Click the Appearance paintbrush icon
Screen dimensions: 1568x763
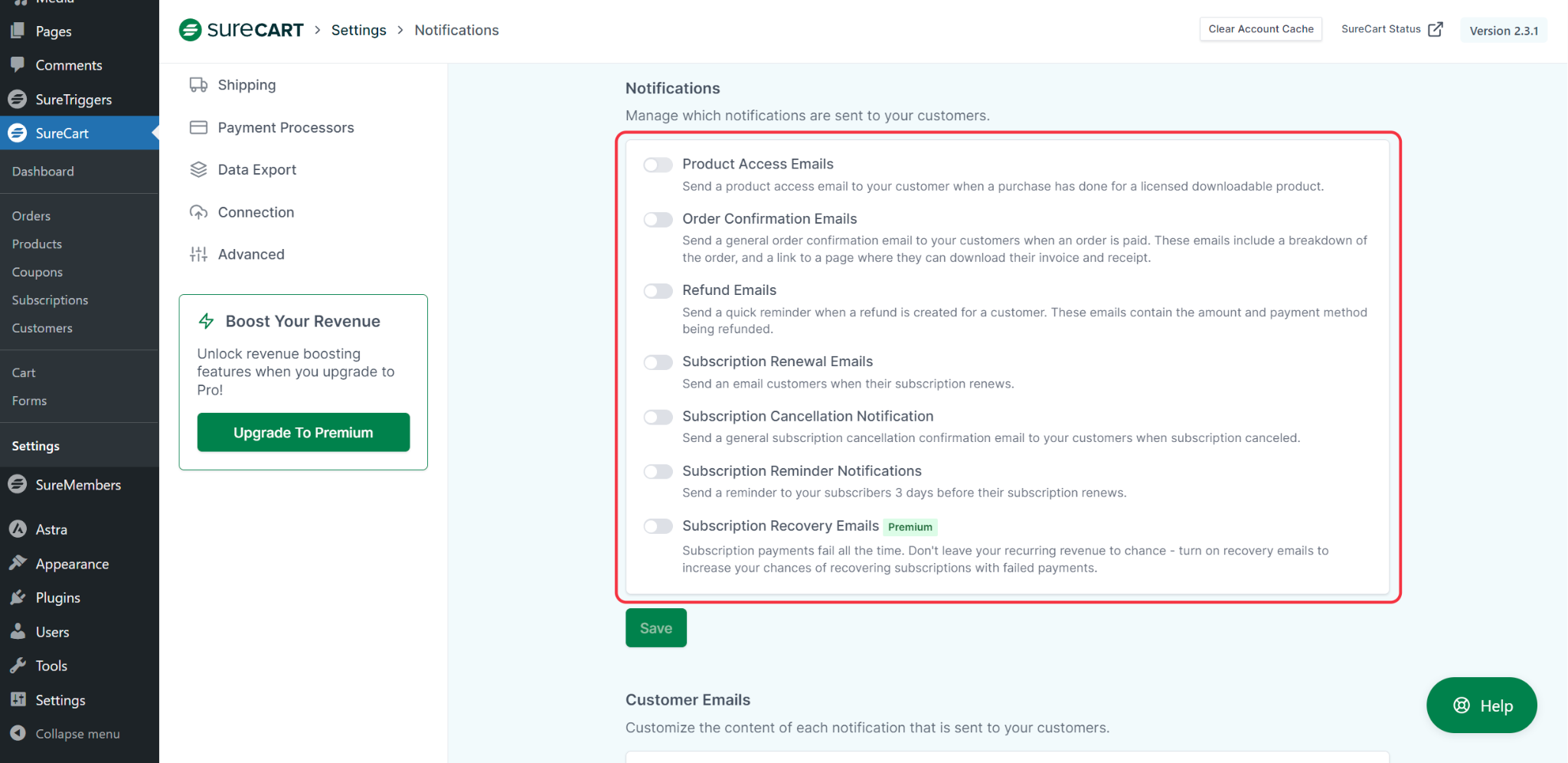click(x=18, y=563)
